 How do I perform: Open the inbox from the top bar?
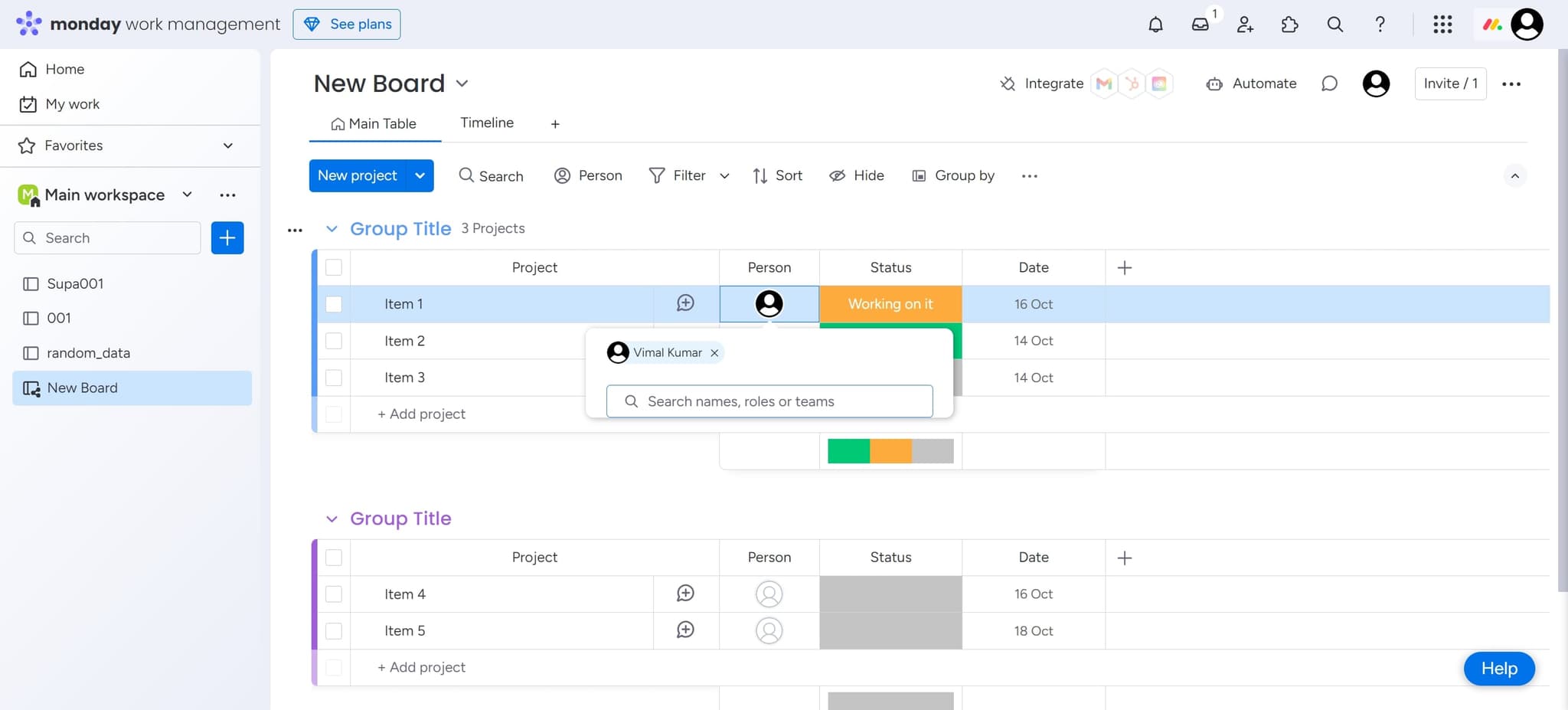(1200, 24)
